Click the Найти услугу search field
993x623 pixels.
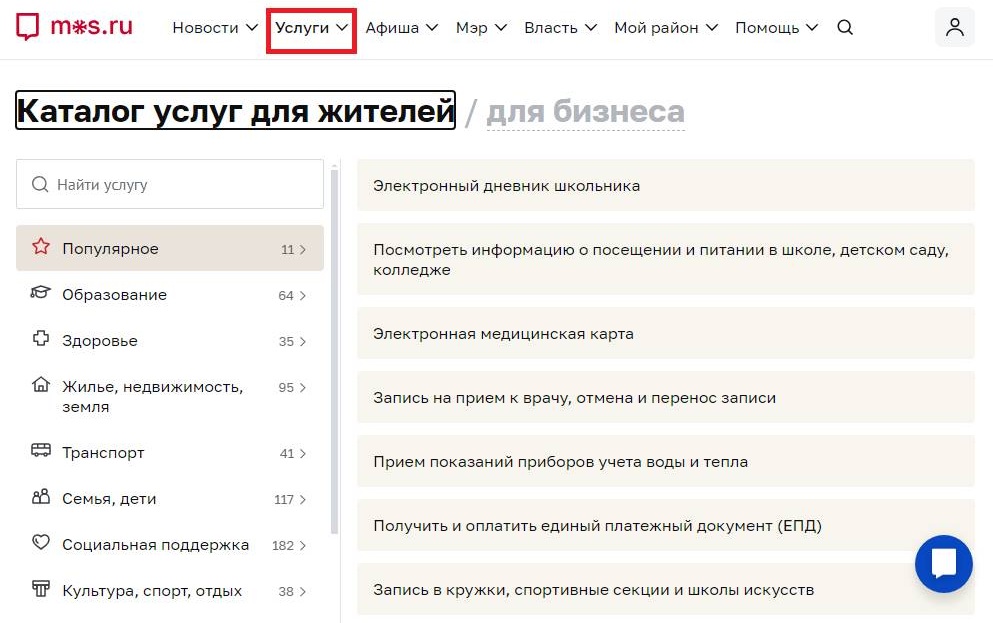click(x=170, y=184)
